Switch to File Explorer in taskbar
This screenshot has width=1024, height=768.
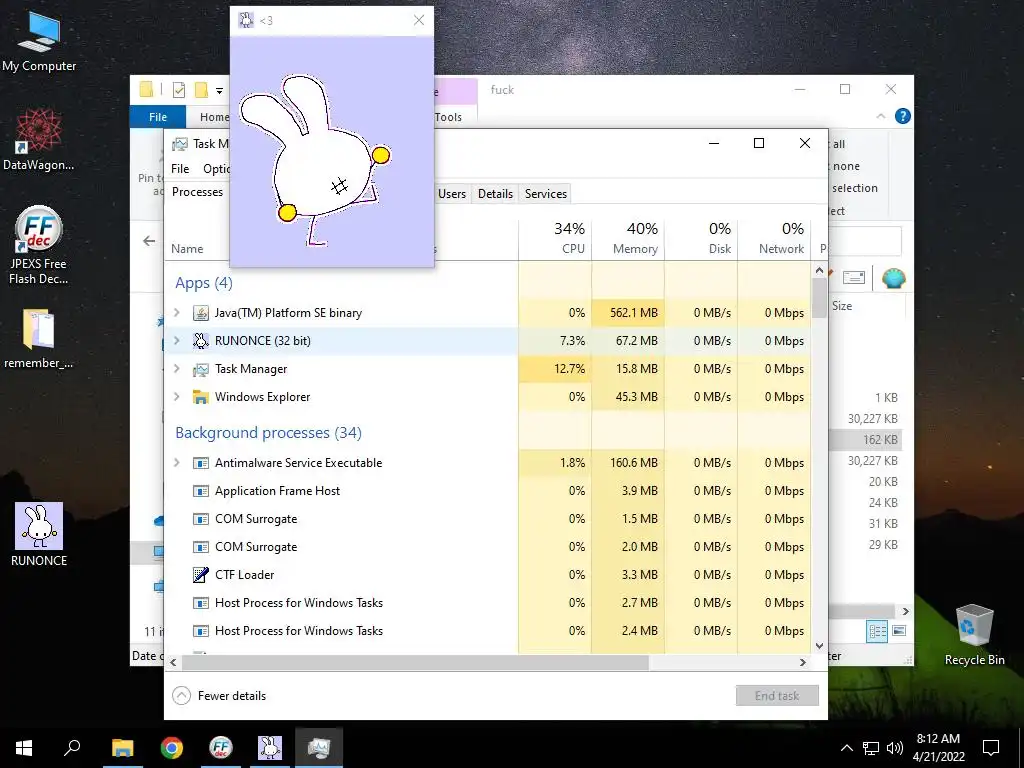pyautogui.click(x=122, y=748)
